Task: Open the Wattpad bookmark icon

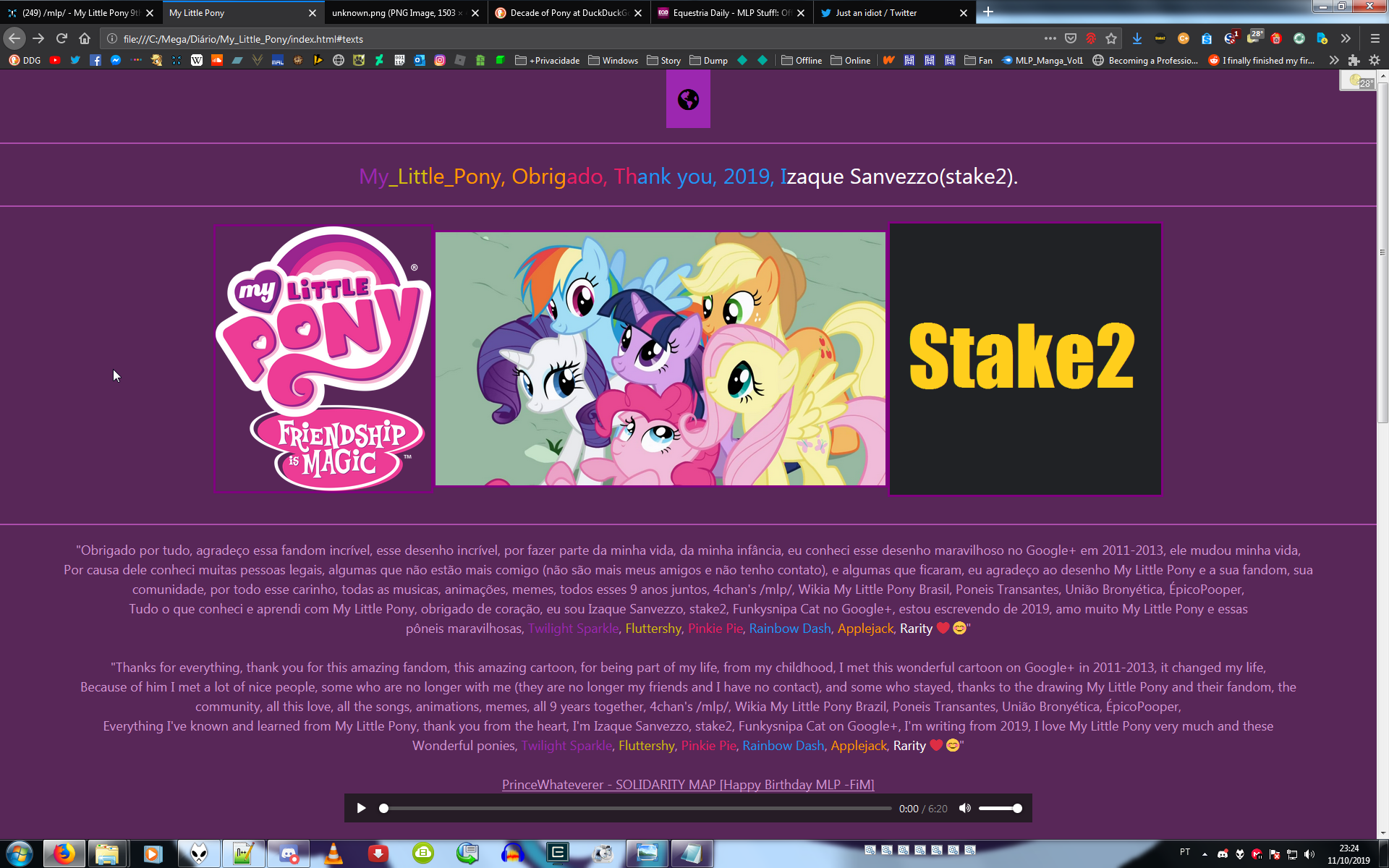Action: click(889, 60)
